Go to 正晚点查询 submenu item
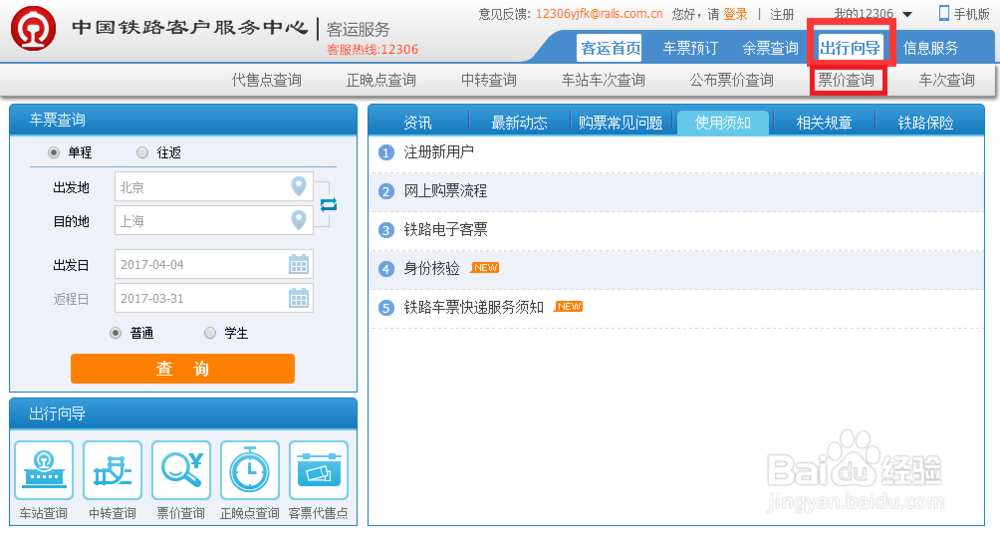1000x536 pixels. 381,80
